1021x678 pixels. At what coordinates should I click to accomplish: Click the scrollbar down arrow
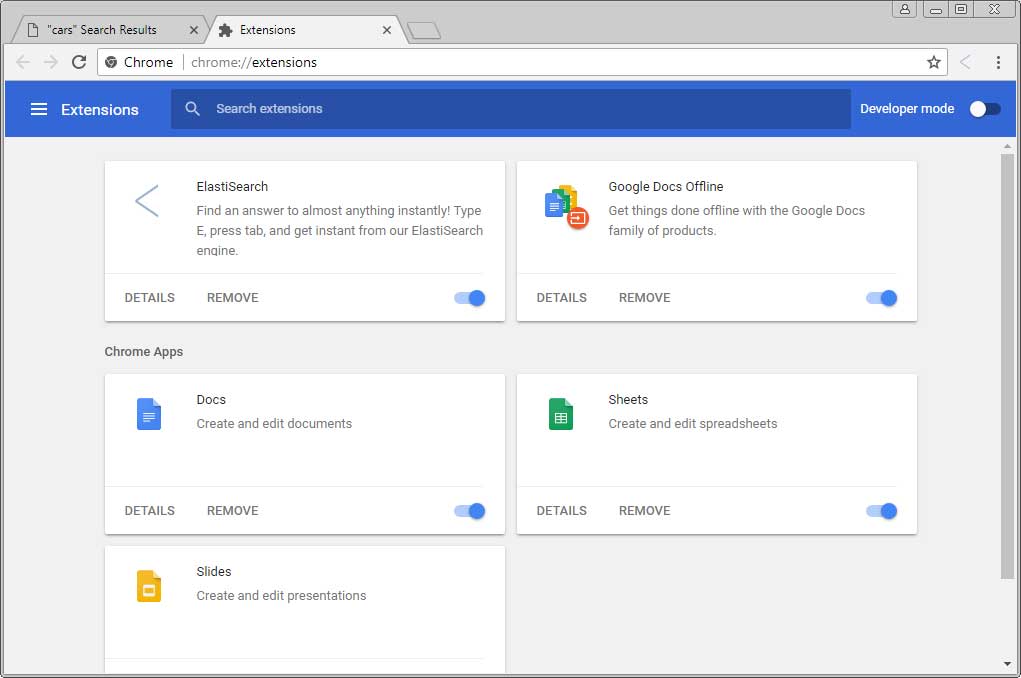pyautogui.click(x=1007, y=664)
